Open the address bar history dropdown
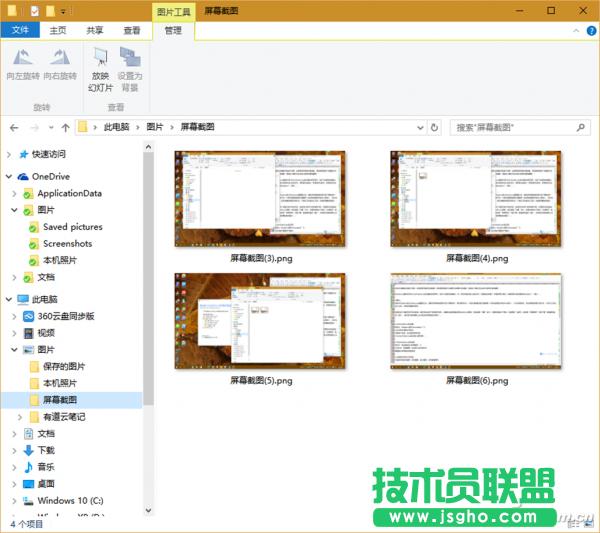This screenshot has width=600, height=533. tap(420, 128)
